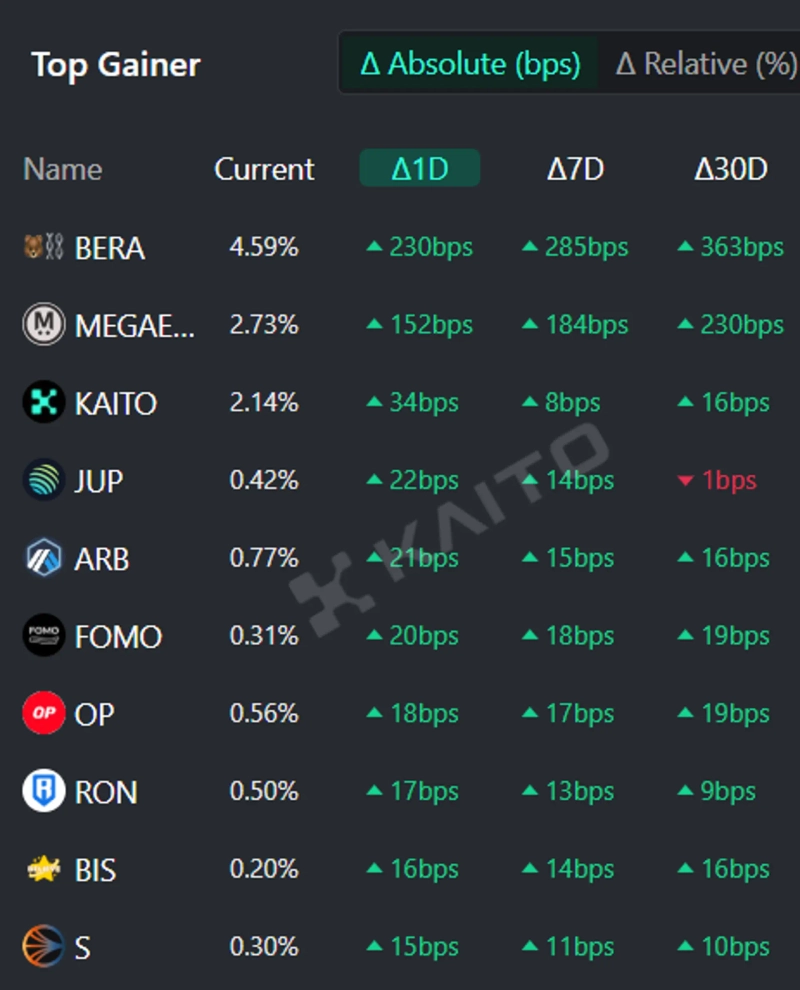Click the BIS token icon

[43, 869]
